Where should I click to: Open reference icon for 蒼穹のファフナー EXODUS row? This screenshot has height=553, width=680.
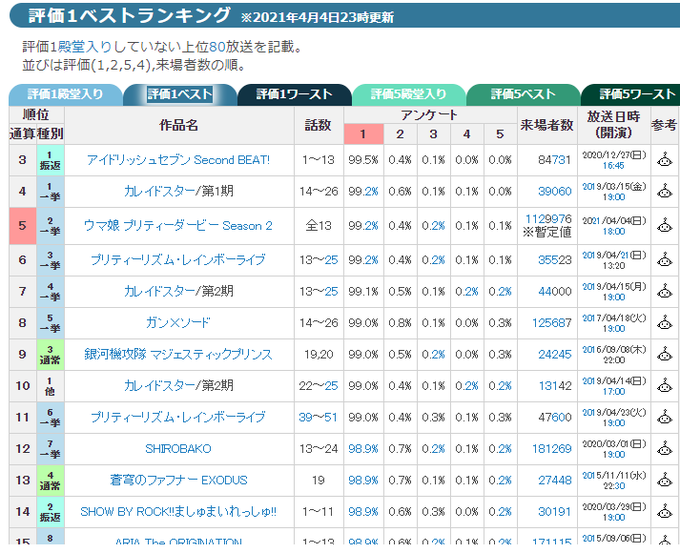coord(664,480)
